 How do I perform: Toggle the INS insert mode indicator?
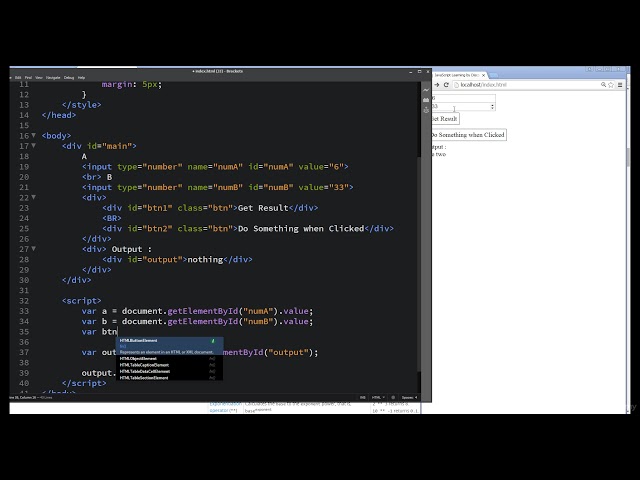click(x=362, y=397)
